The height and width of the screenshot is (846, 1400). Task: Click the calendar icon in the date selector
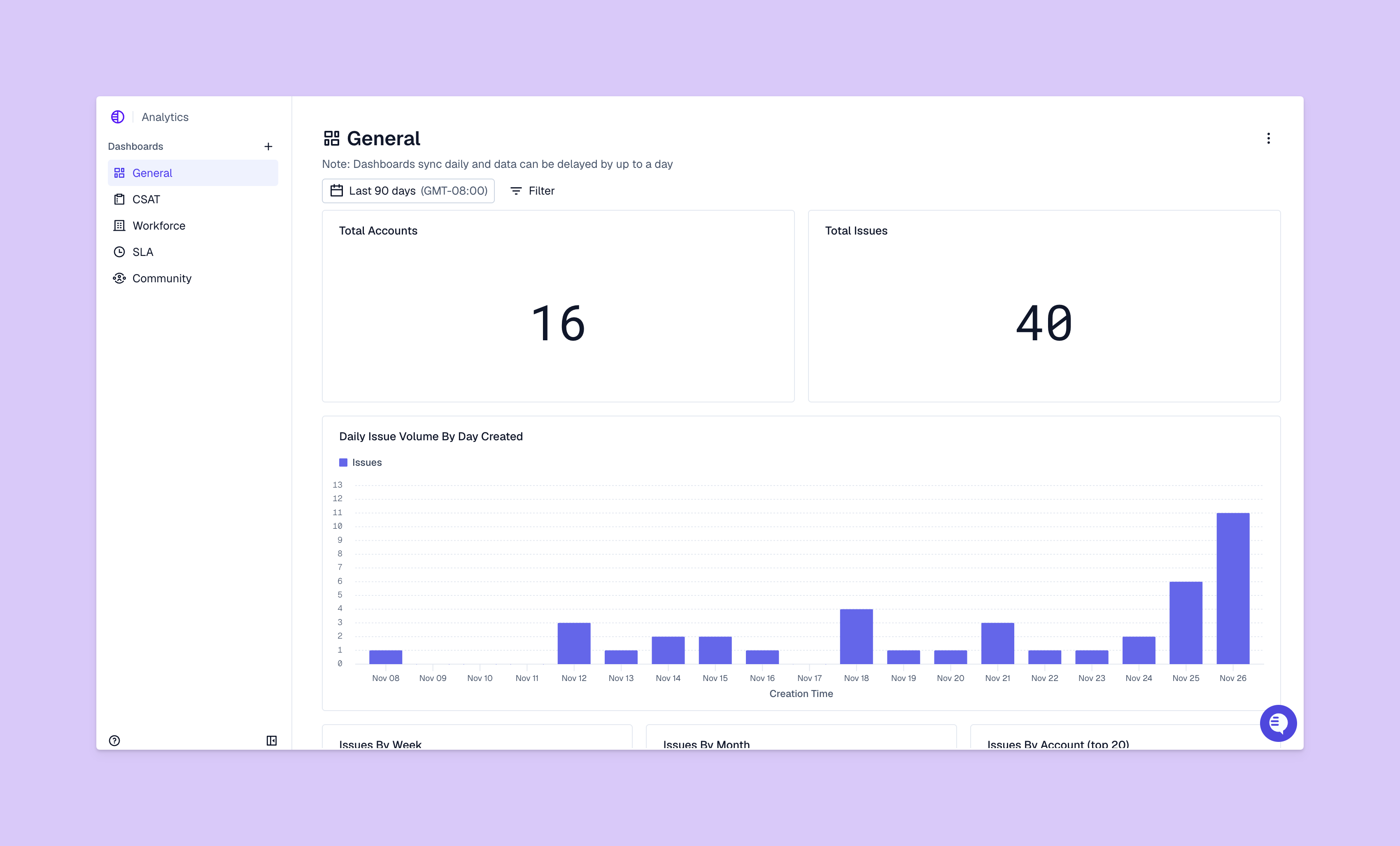336,191
